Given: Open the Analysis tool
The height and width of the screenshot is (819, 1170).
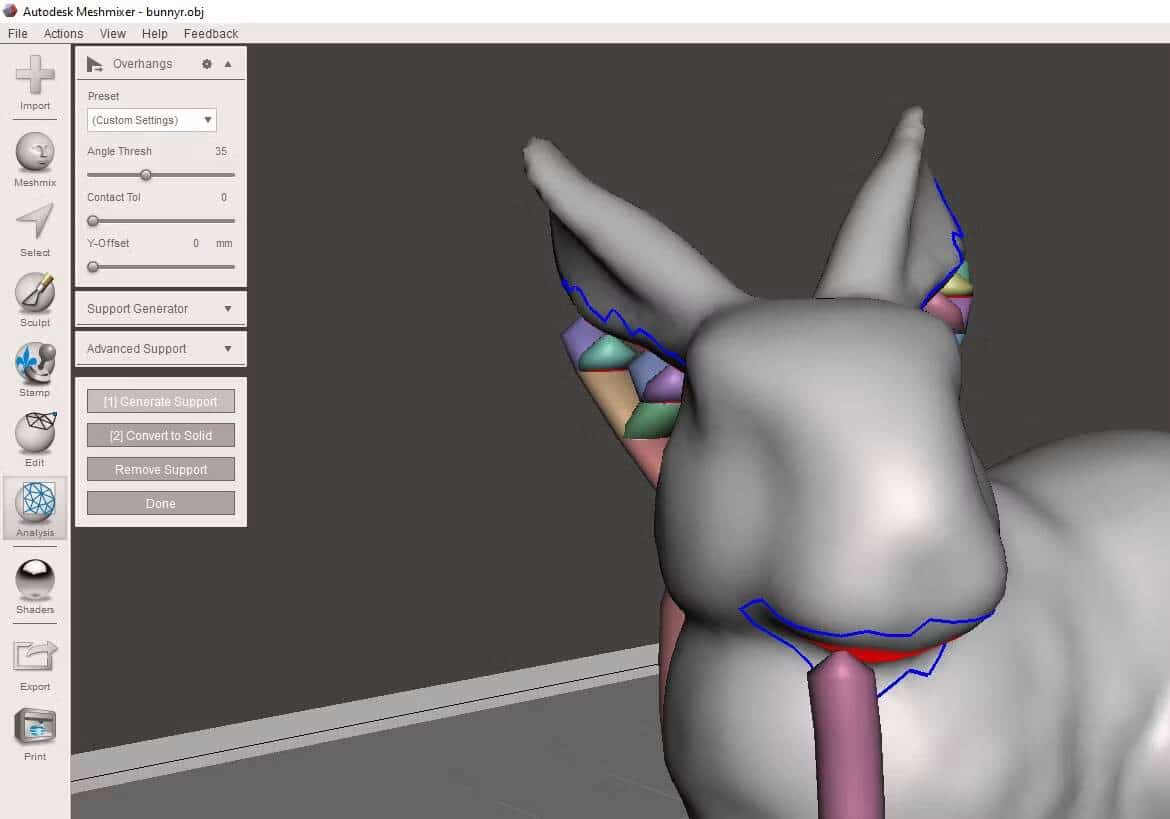Looking at the screenshot, I should [34, 509].
